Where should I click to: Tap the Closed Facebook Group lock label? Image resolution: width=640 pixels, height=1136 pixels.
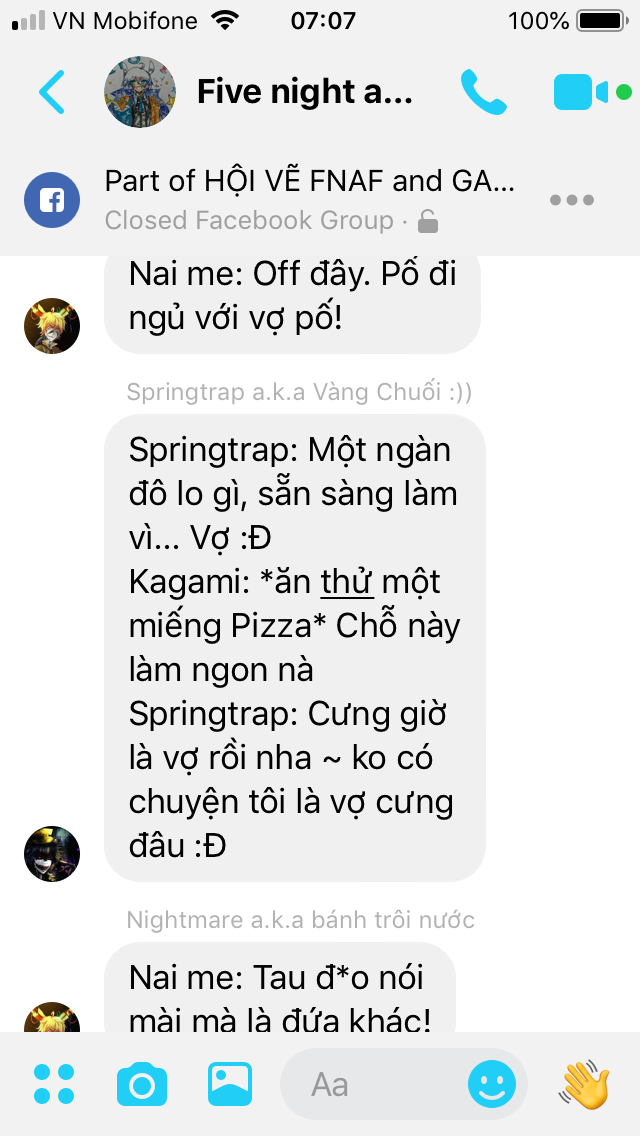pos(271,220)
